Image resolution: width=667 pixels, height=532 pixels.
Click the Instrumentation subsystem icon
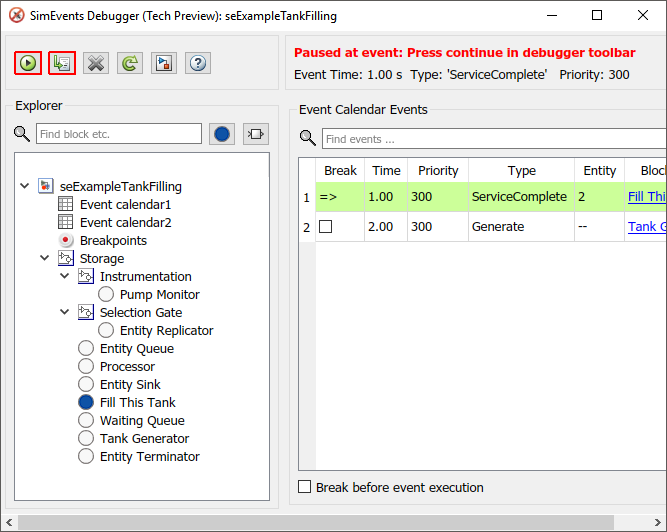86,276
